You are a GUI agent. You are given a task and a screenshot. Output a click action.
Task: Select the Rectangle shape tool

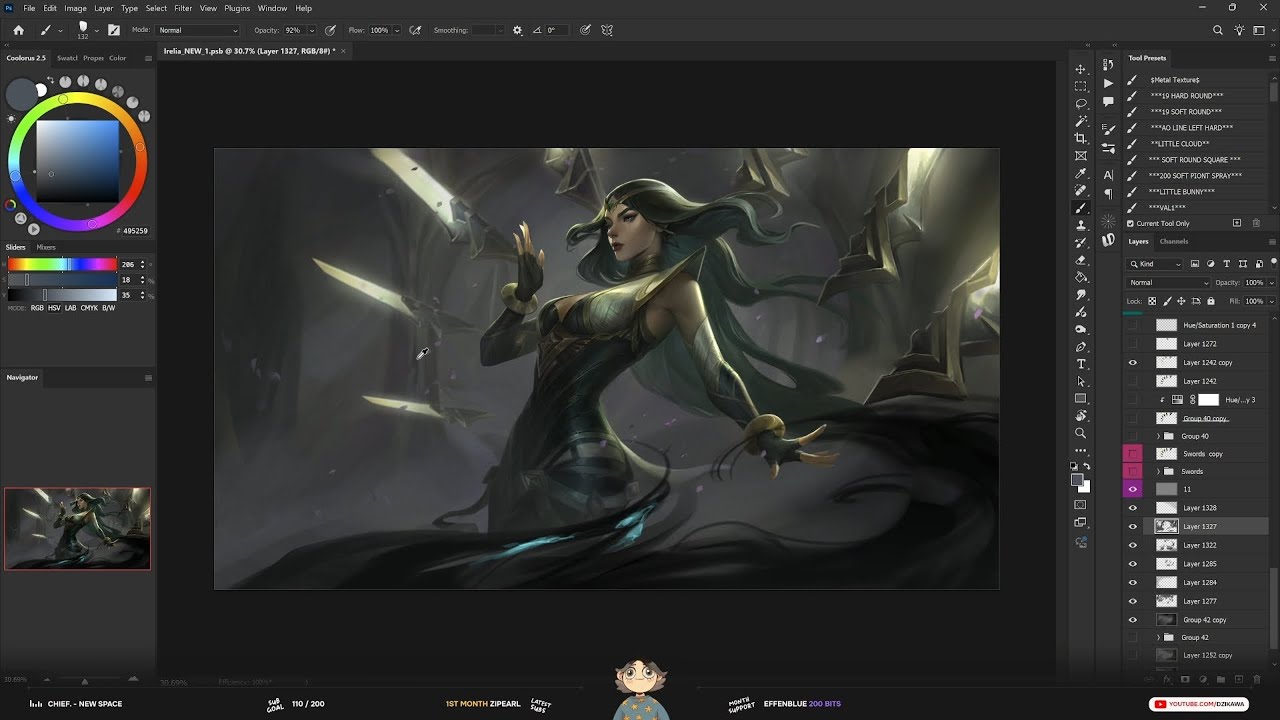pos(1080,399)
